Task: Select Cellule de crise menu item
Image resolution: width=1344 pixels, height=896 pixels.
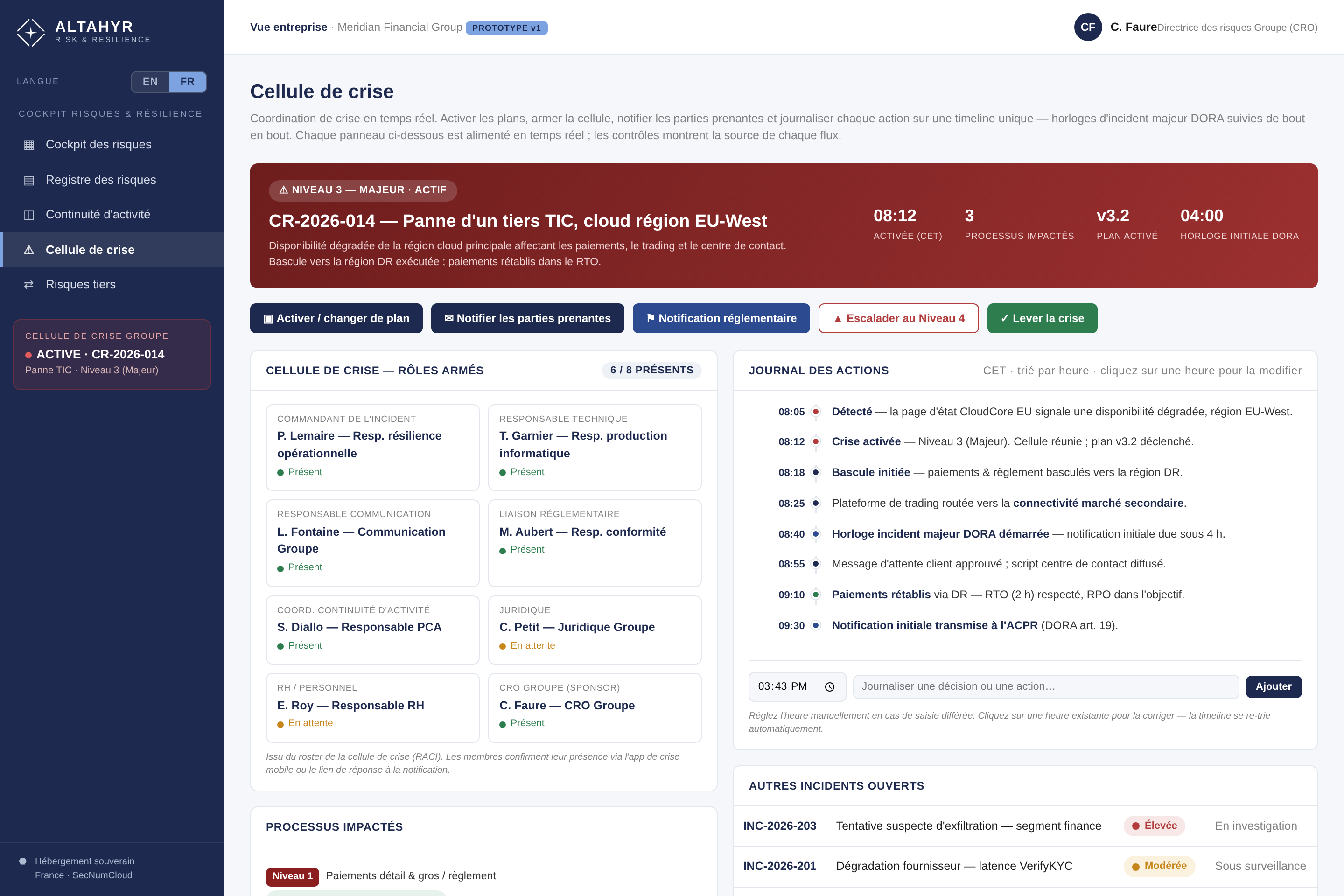Action: (112, 250)
